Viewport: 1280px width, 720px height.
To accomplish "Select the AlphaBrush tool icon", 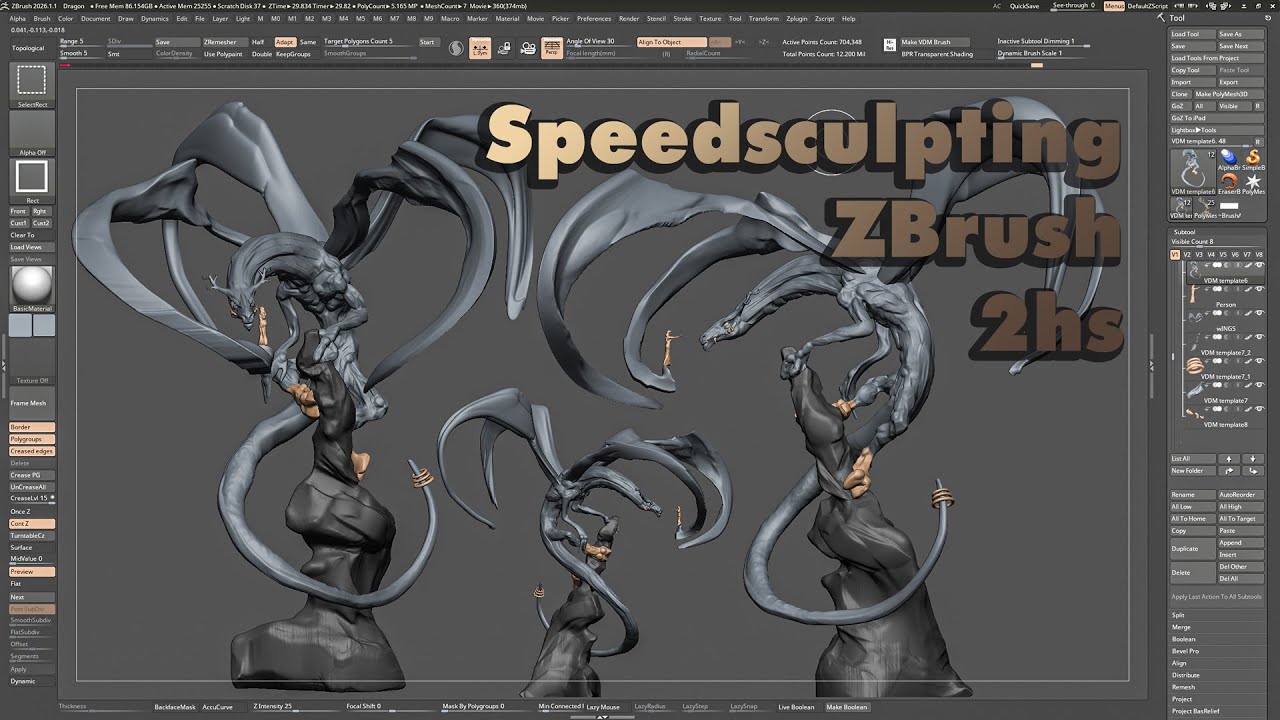I will (1228, 158).
